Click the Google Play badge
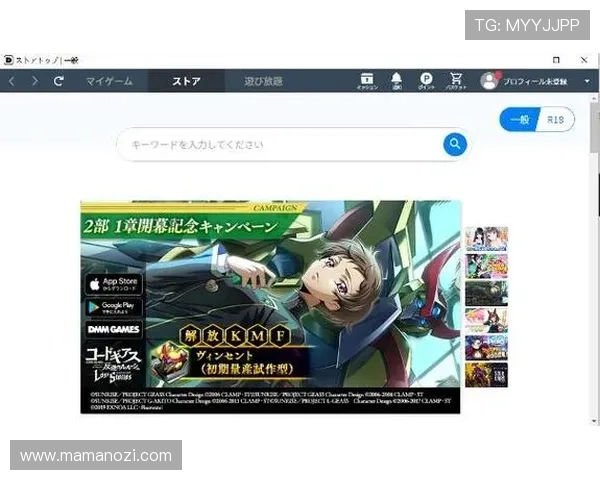The image size is (600, 480). pos(114,307)
